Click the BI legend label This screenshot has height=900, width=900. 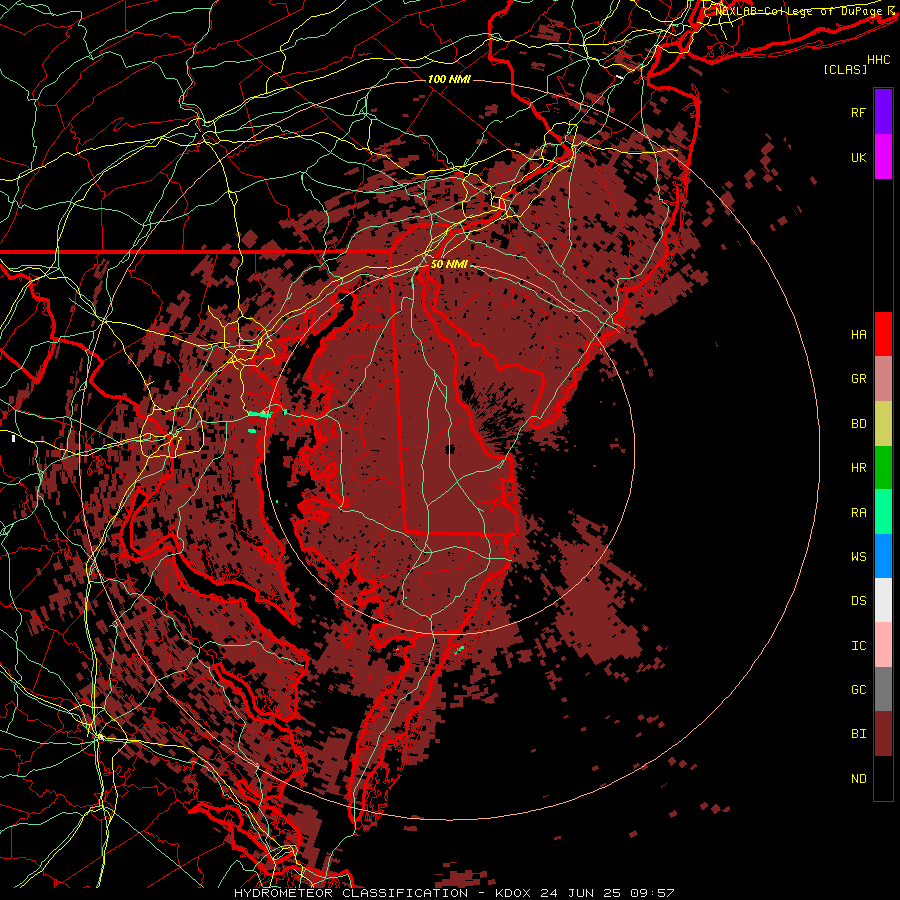pos(859,734)
